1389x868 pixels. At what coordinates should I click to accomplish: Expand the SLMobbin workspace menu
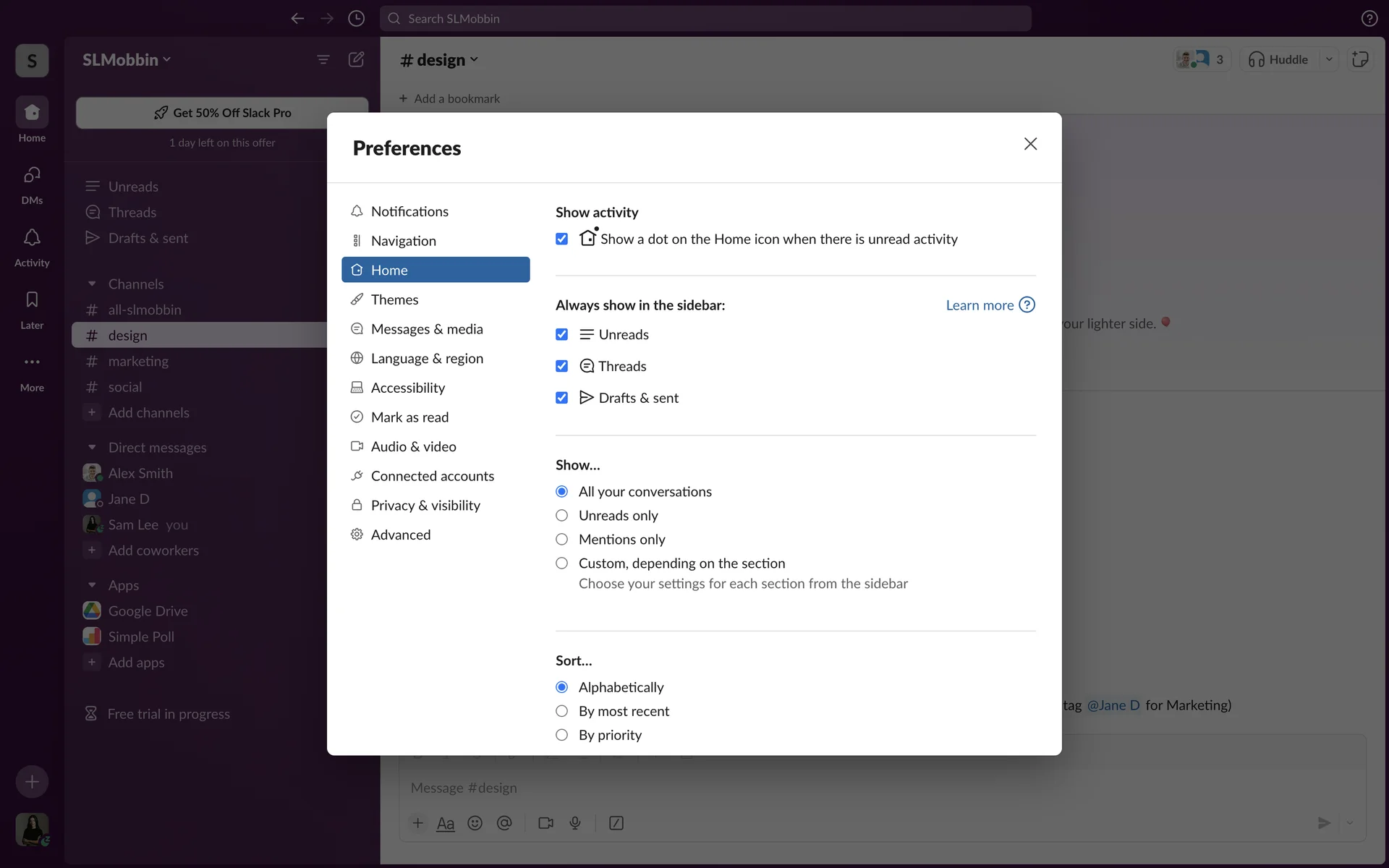(127, 59)
